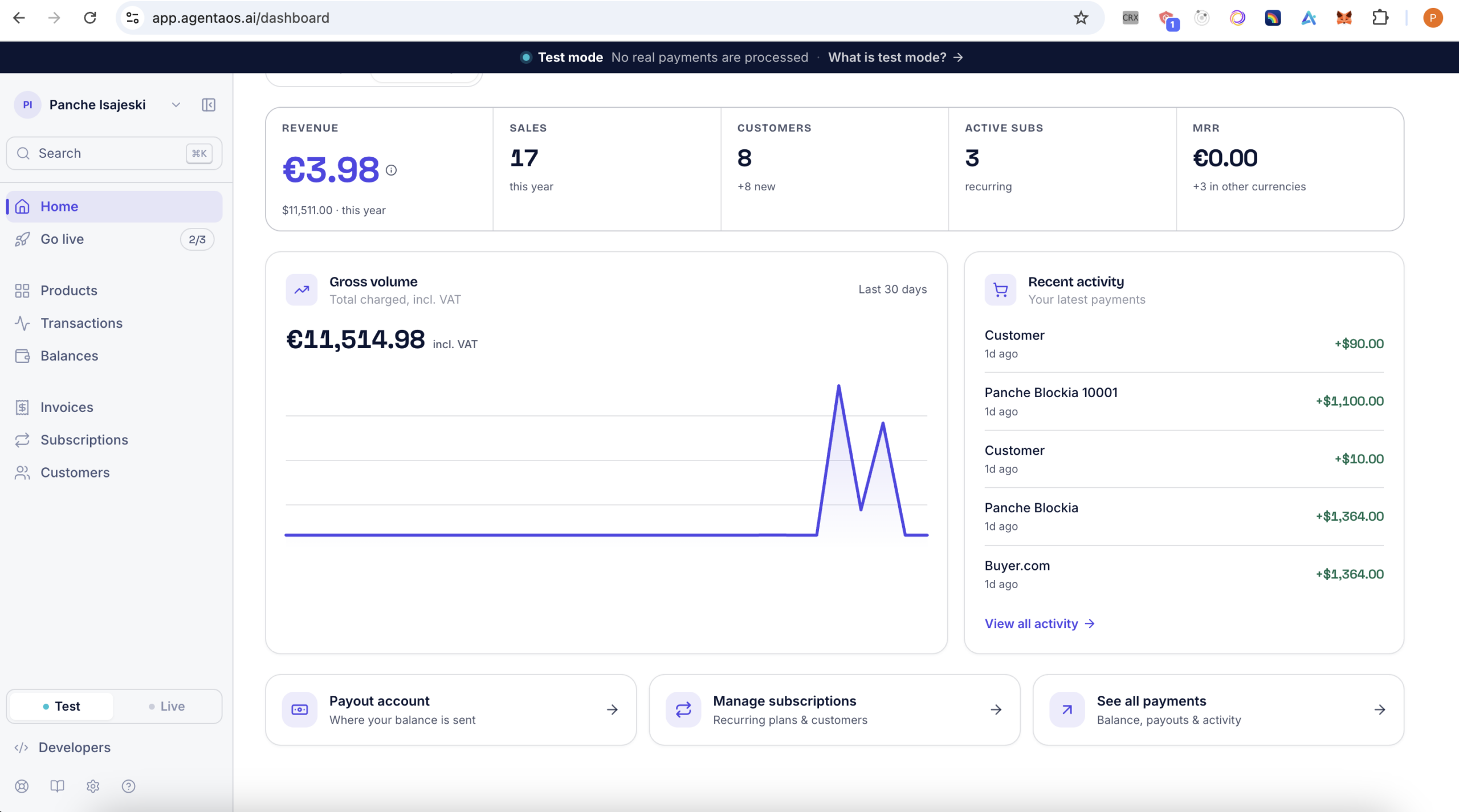Click View all activity link
Viewport: 1459px width, 812px height.
click(1040, 624)
